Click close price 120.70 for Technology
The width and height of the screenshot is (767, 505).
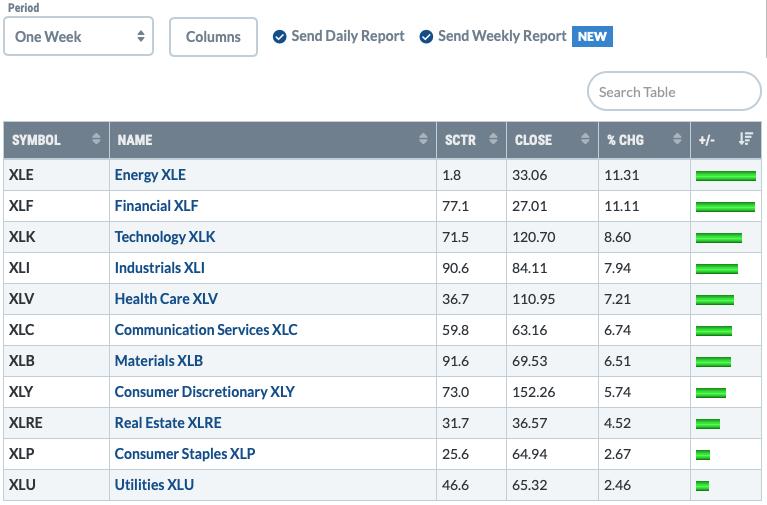point(534,237)
